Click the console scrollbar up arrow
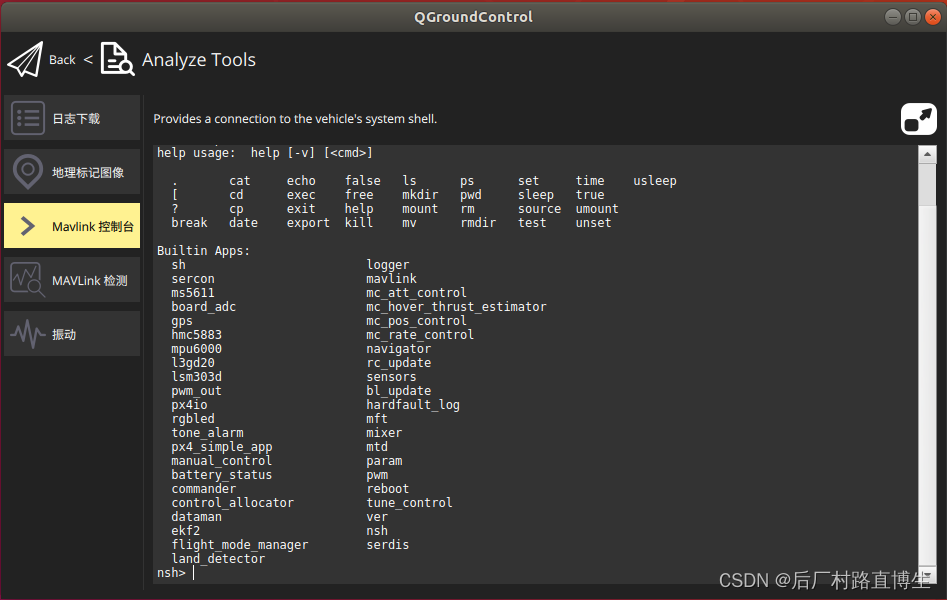The width and height of the screenshot is (947, 600). [927, 155]
